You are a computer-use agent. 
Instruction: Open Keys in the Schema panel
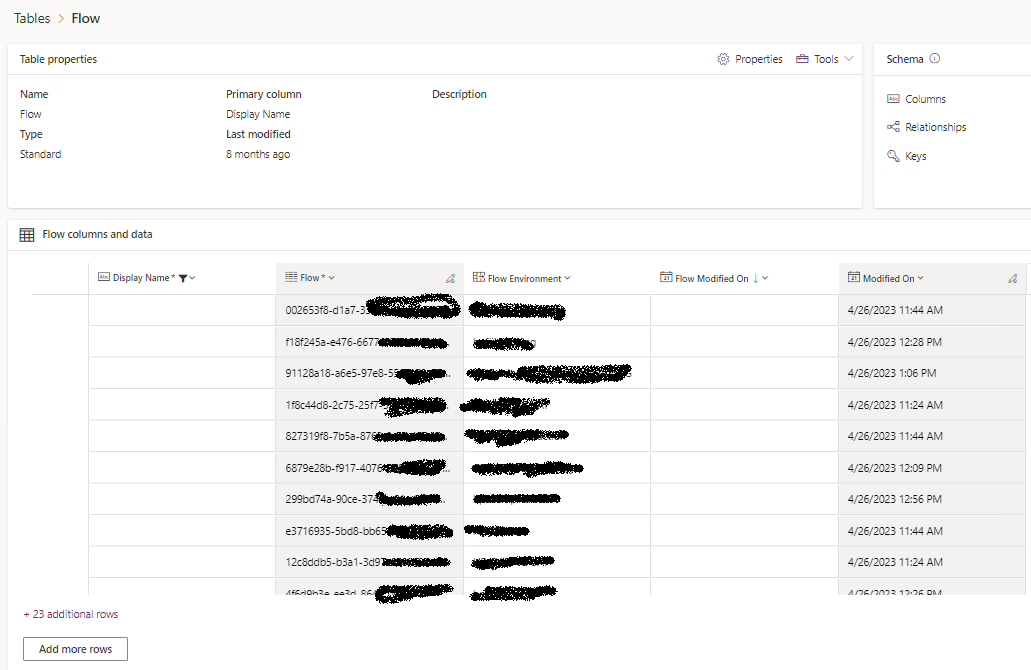pyautogui.click(x=913, y=156)
